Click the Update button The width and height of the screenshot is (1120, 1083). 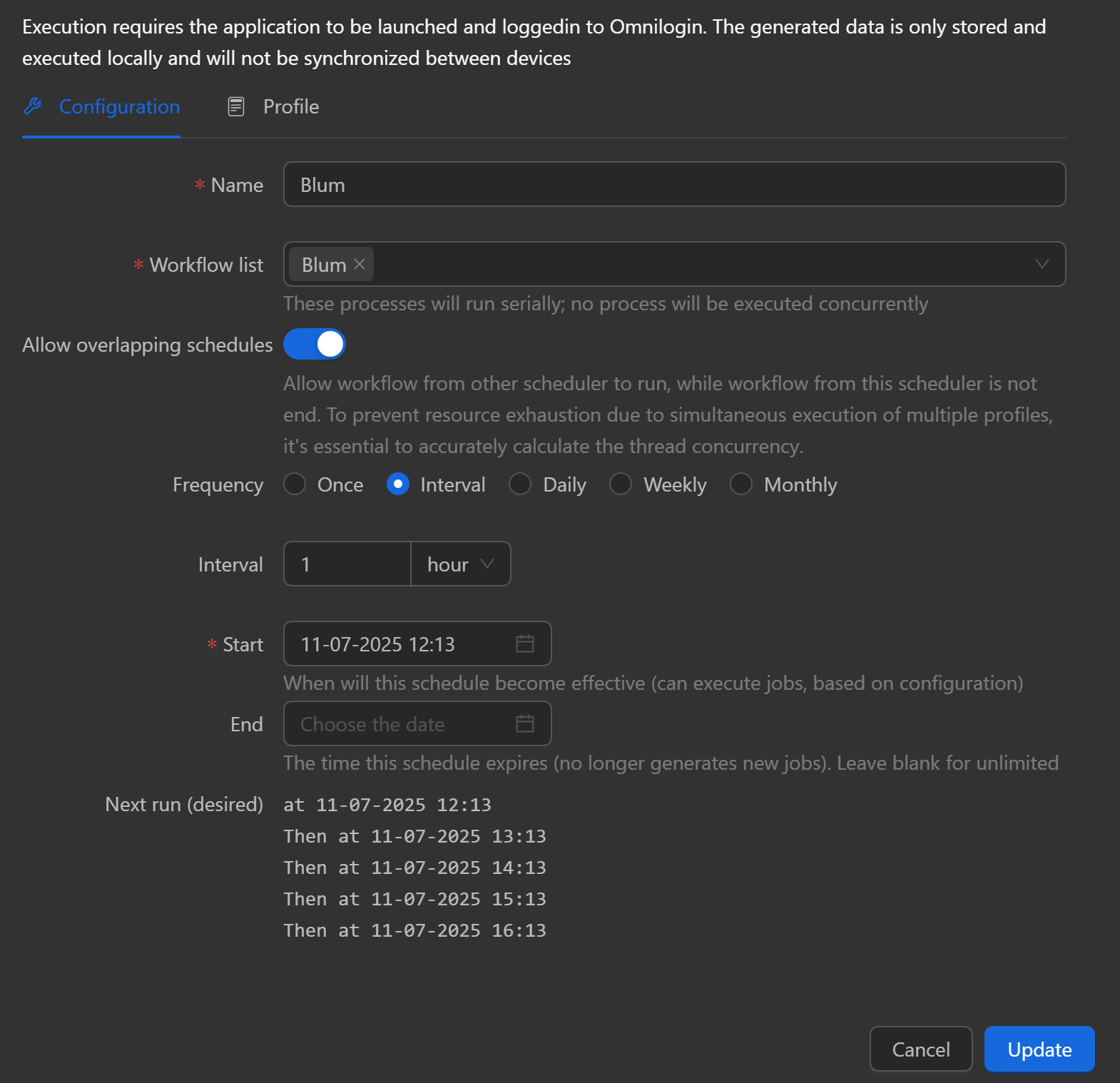point(1039,1049)
